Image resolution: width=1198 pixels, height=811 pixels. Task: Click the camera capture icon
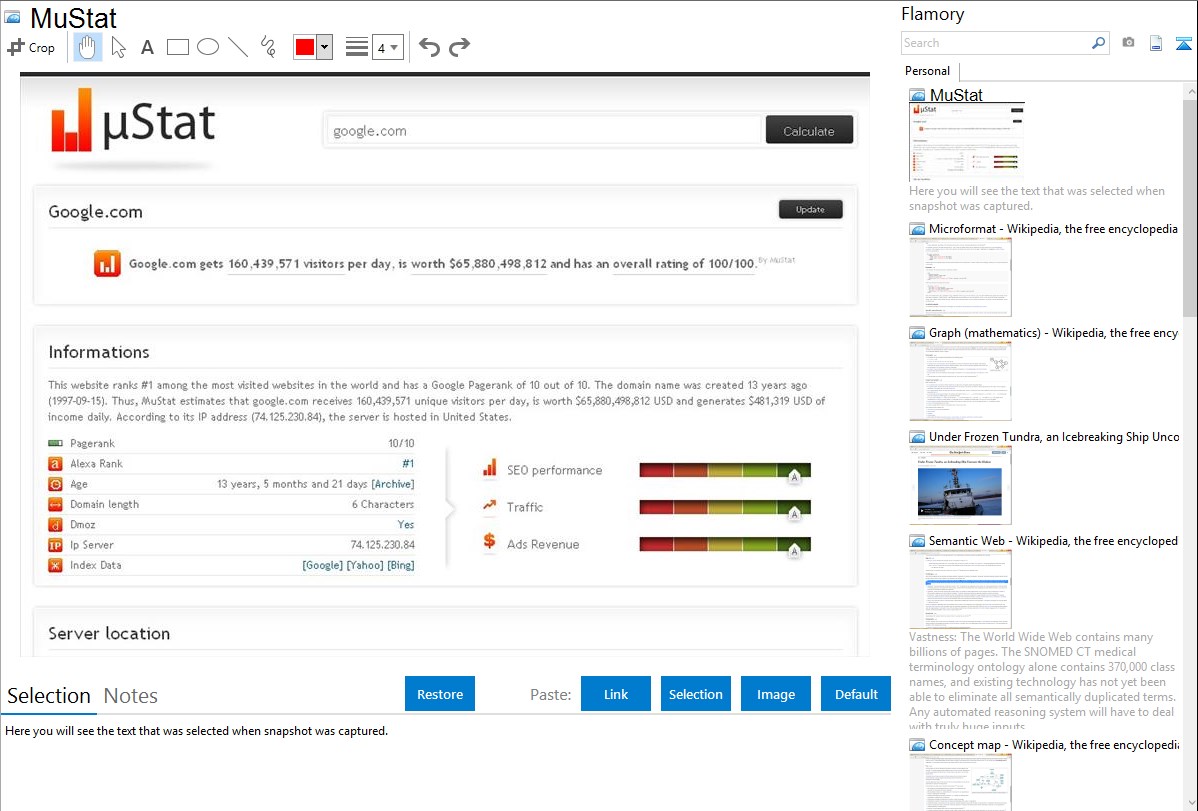(x=1128, y=43)
